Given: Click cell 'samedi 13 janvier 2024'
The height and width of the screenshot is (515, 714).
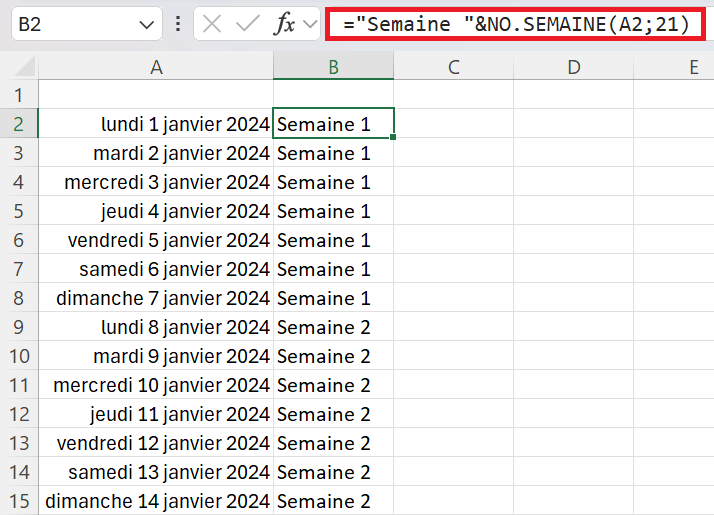Looking at the screenshot, I should (x=156, y=472).
